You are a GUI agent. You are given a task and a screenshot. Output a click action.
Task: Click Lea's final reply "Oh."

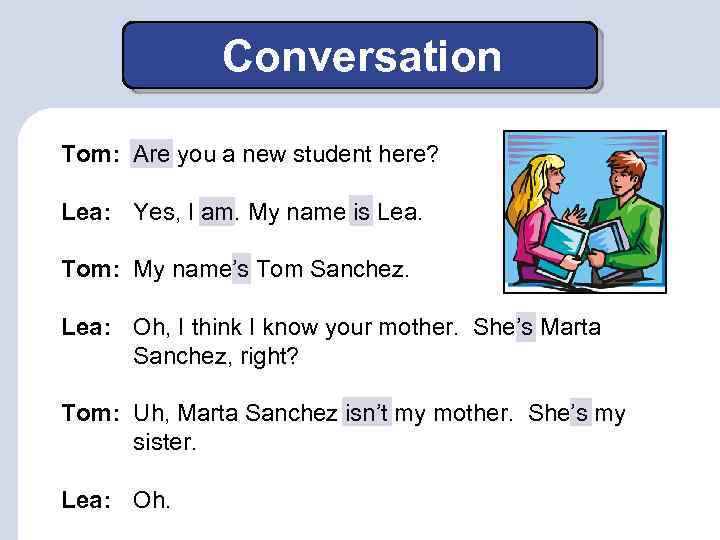(x=152, y=499)
